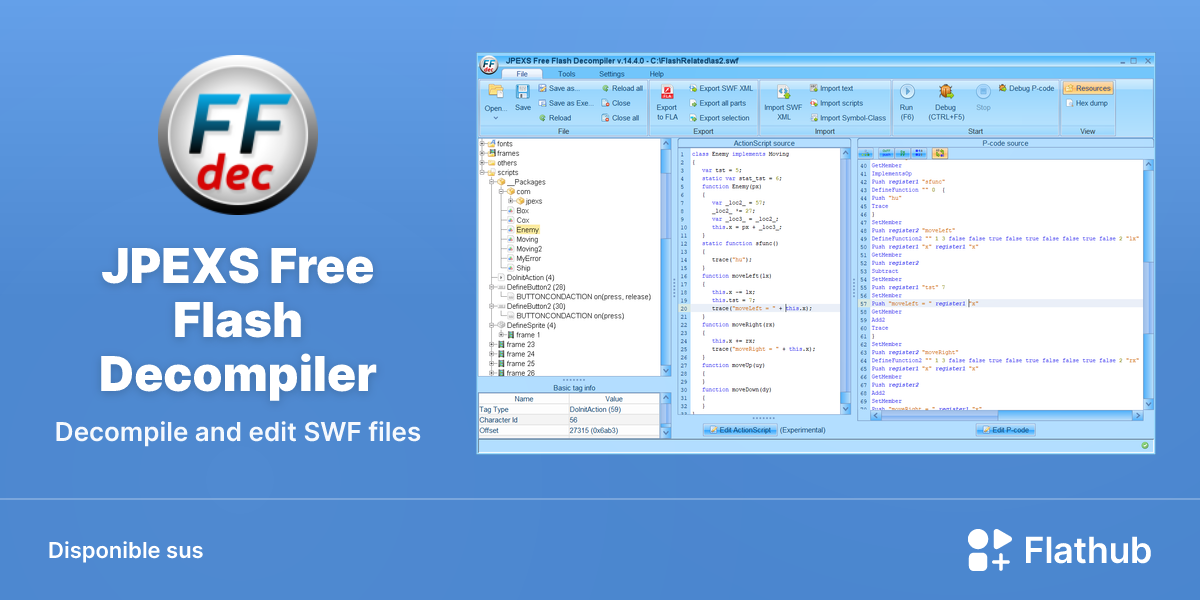Click the Value column header in tag info

[x=614, y=398]
